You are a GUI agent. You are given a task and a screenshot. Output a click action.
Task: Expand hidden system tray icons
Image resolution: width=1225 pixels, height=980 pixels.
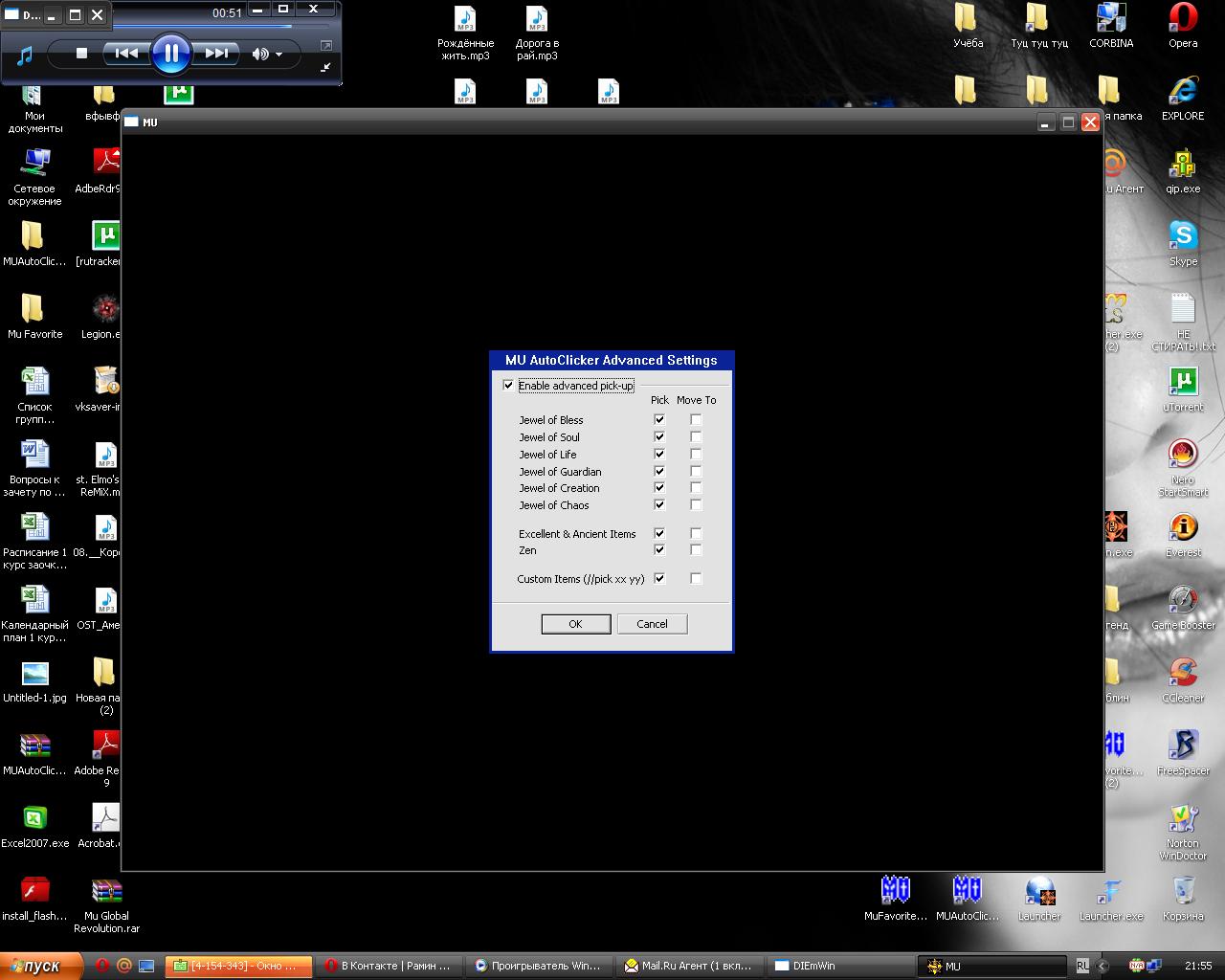(1103, 966)
